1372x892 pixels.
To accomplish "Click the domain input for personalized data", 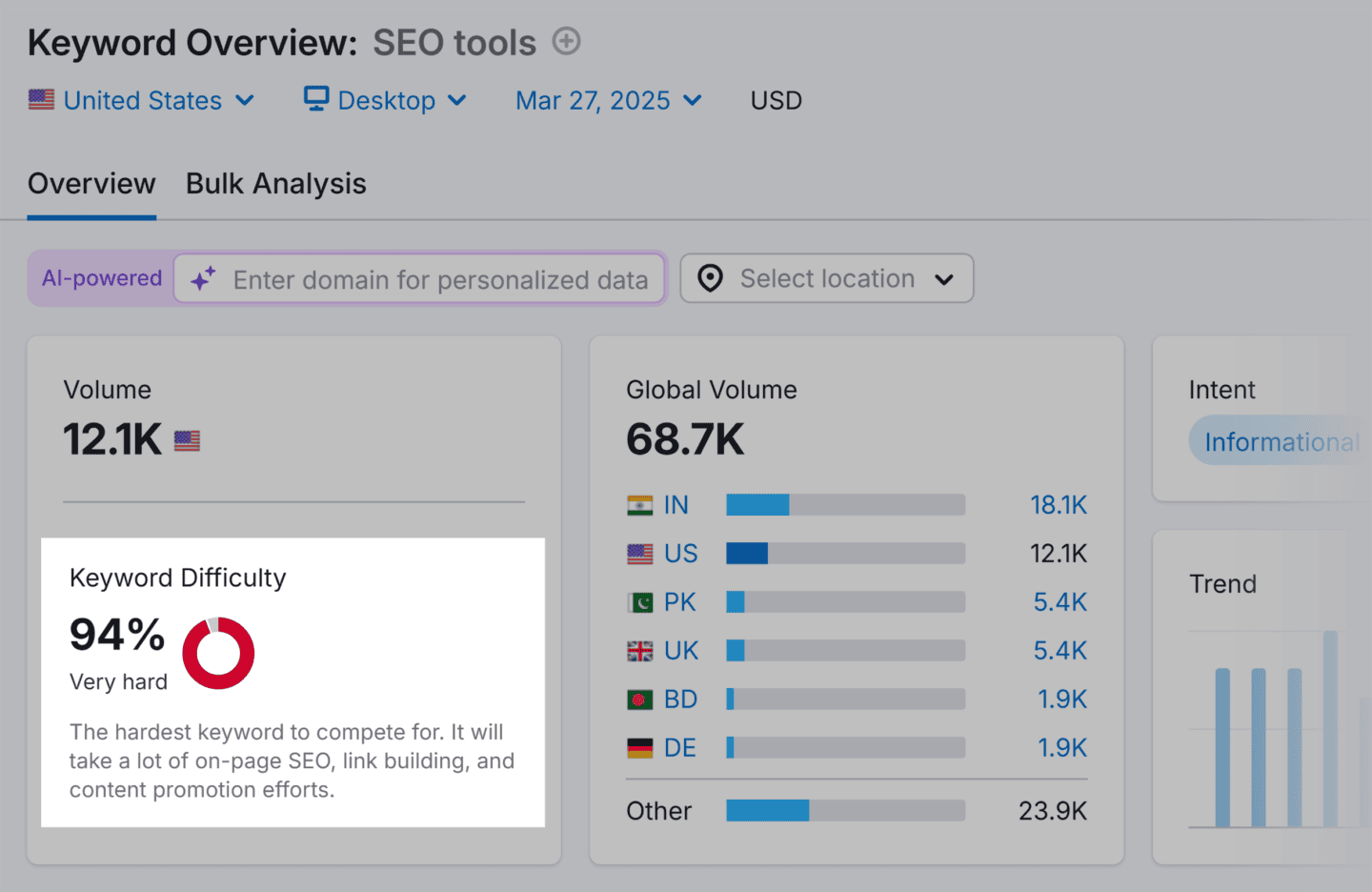I will 440,279.
